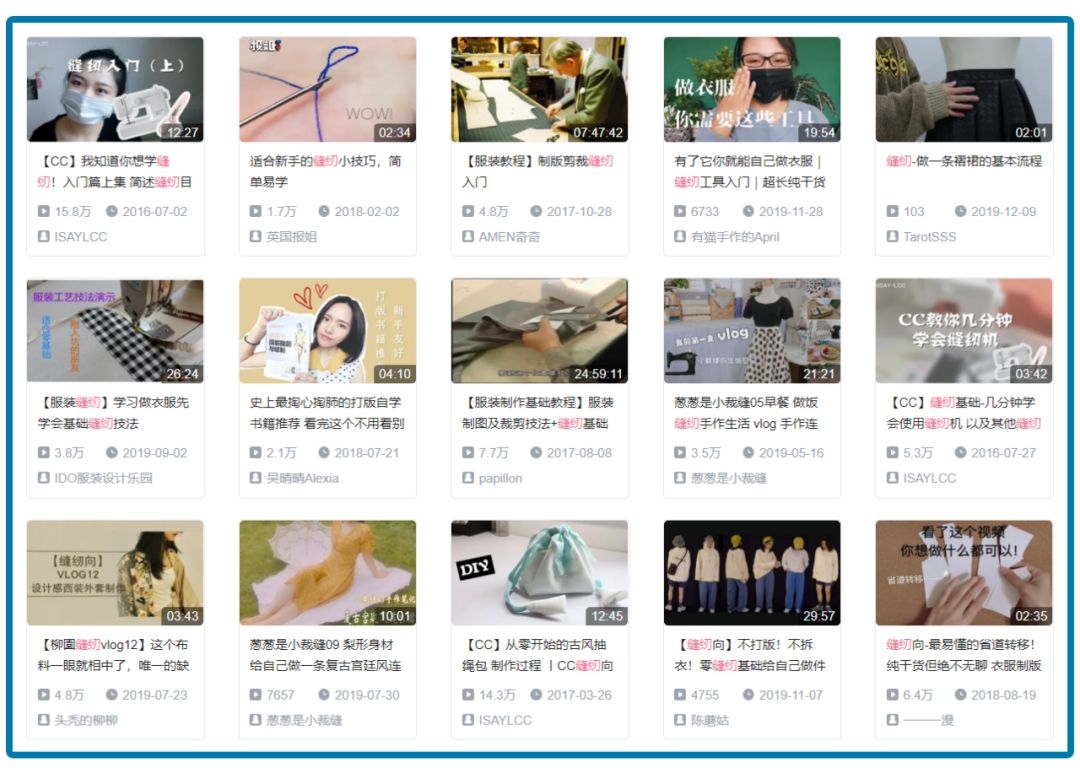Open uploader link TarotSSS
Viewport: 1080px width, 774px height.
[929, 237]
